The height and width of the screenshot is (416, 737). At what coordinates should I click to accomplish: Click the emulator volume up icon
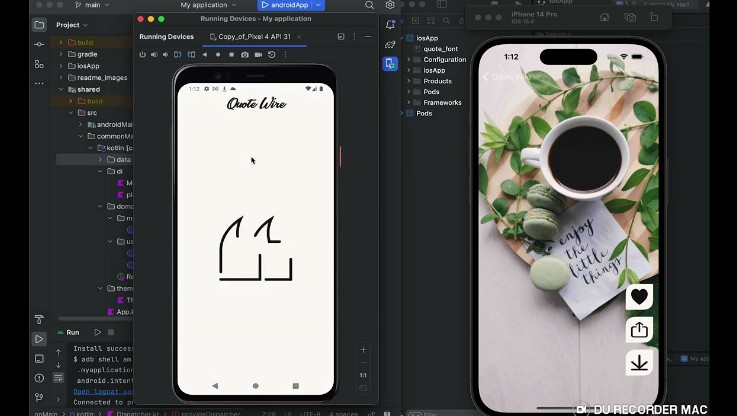point(154,55)
